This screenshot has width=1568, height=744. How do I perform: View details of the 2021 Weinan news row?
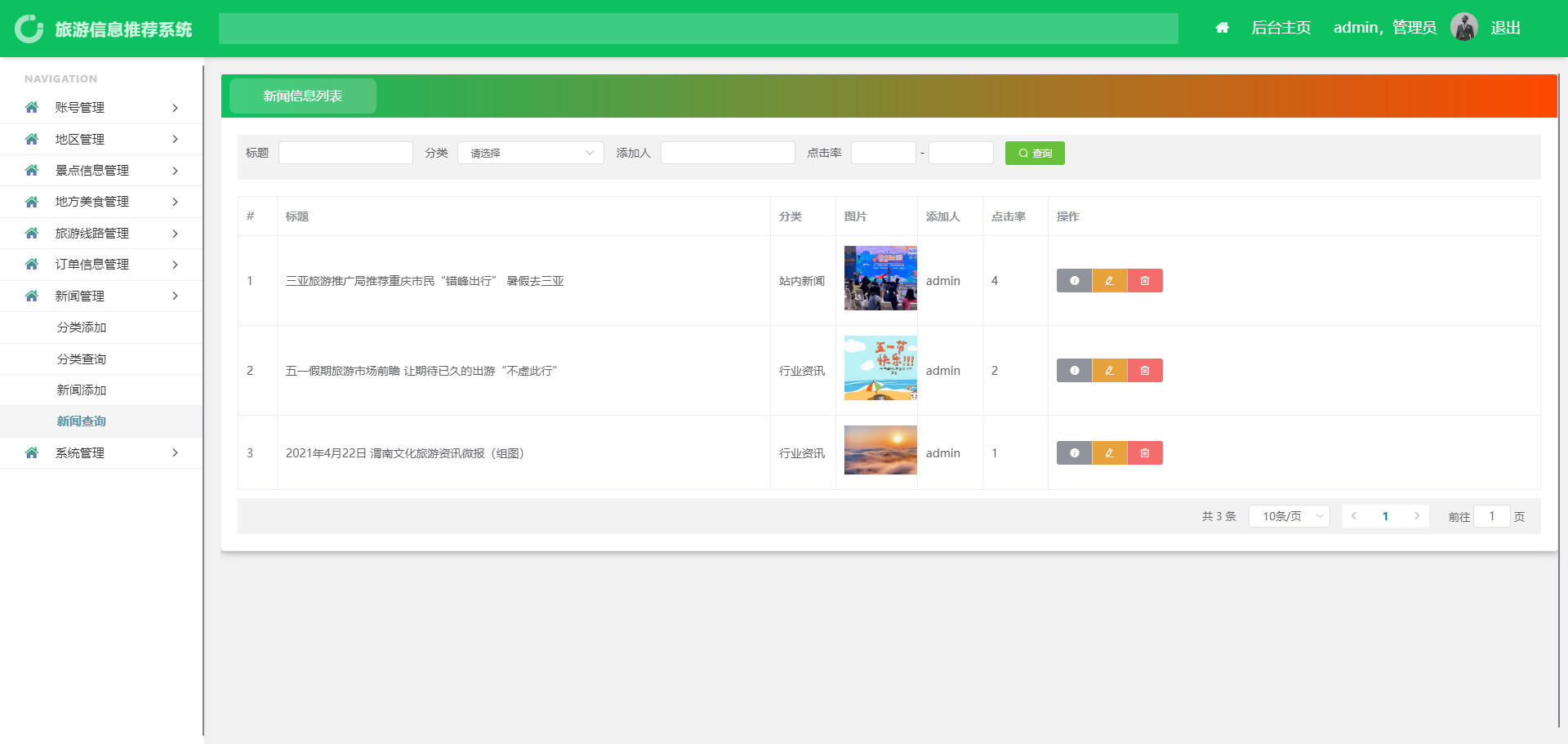1074,453
